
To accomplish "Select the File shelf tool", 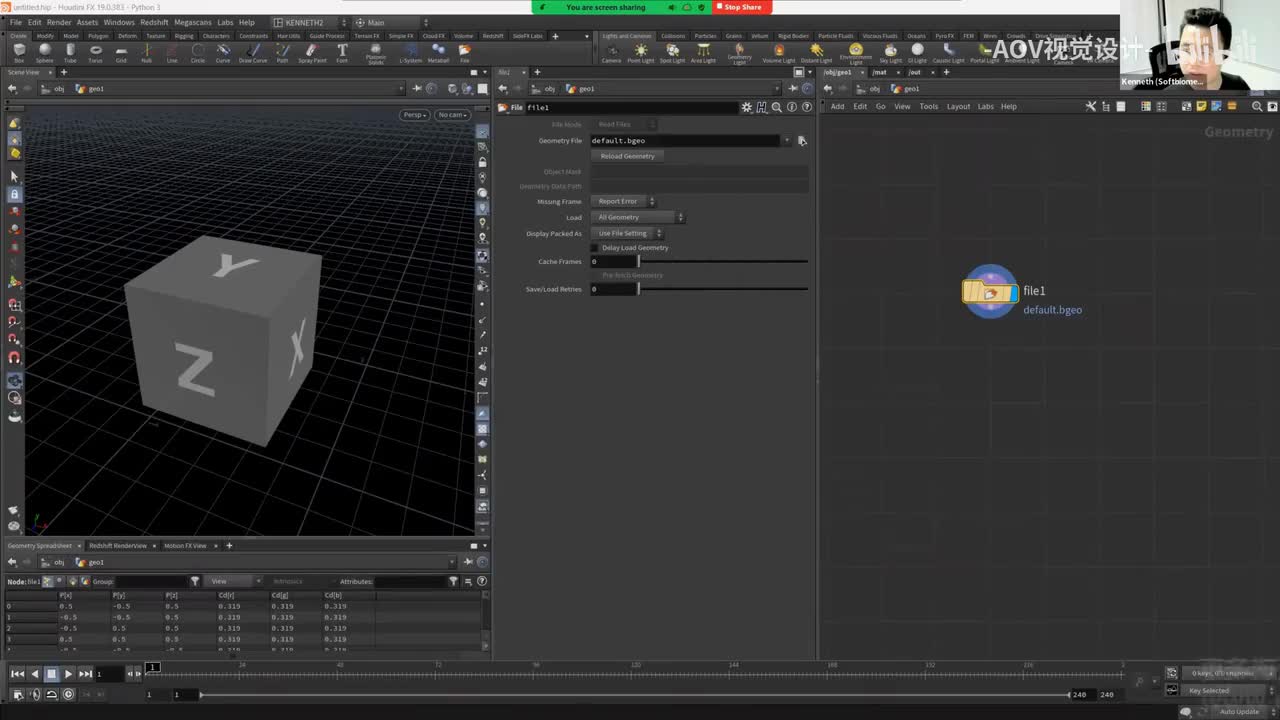I will coord(464,53).
